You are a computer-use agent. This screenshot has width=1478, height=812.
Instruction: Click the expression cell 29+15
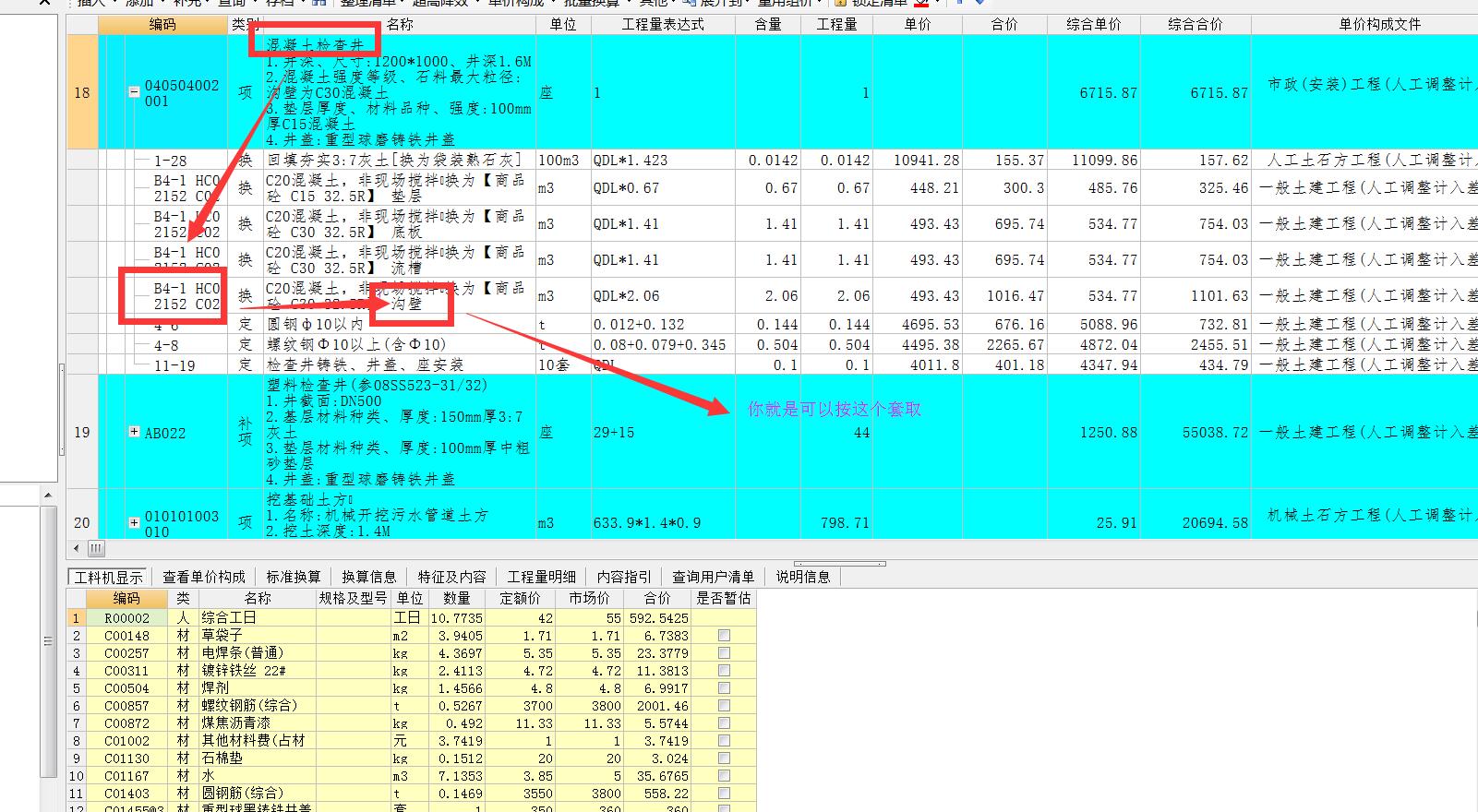663,432
